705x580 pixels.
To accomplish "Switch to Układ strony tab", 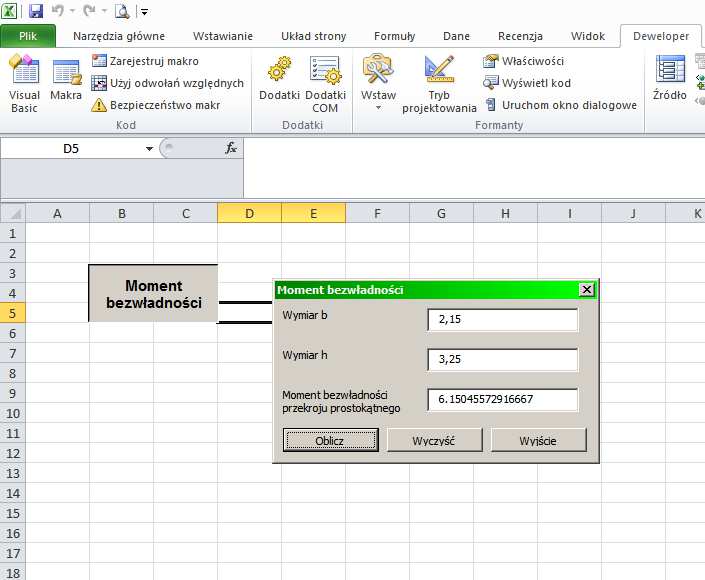I will click(x=313, y=36).
